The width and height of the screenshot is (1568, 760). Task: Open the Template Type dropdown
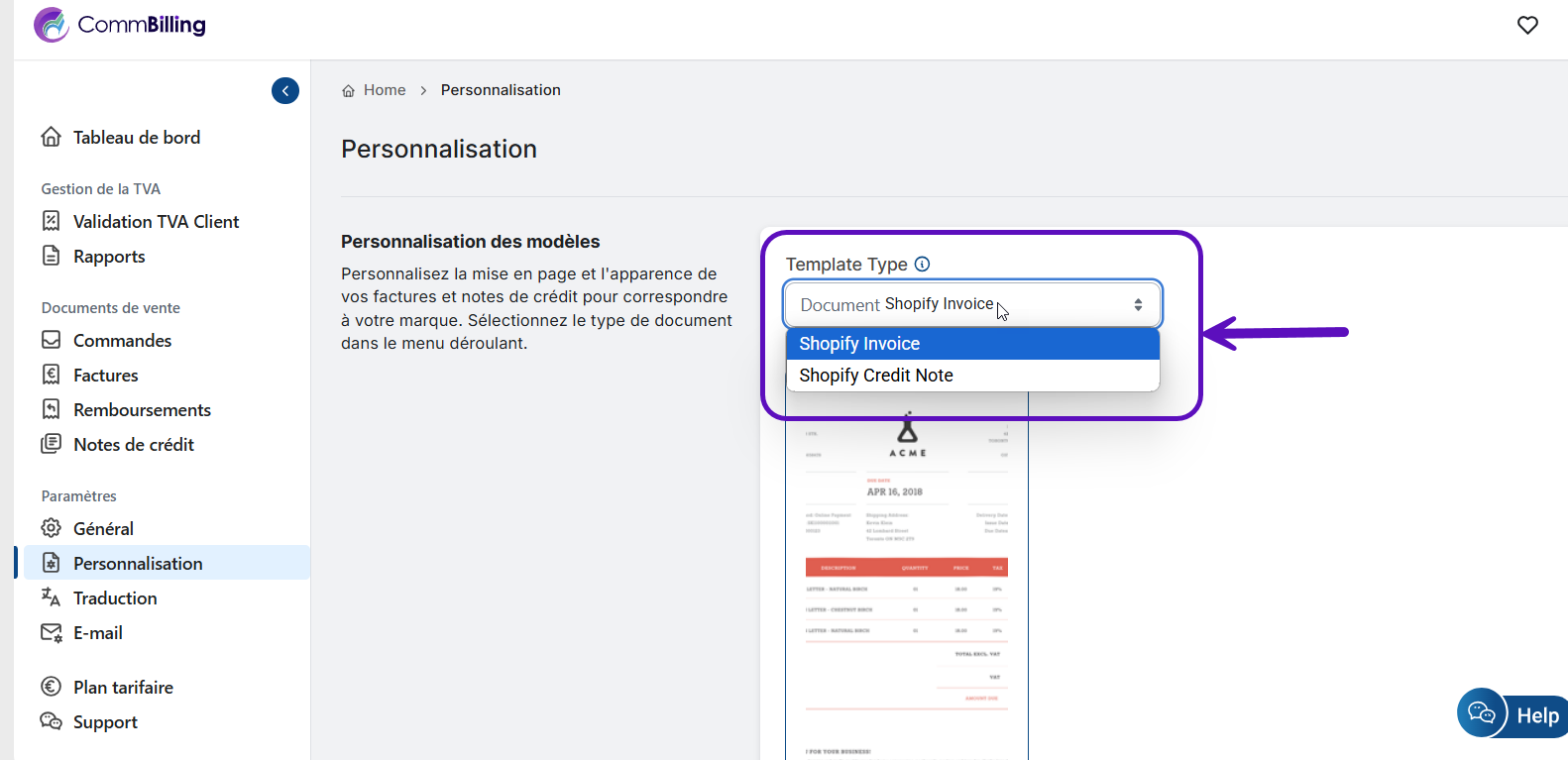point(972,304)
